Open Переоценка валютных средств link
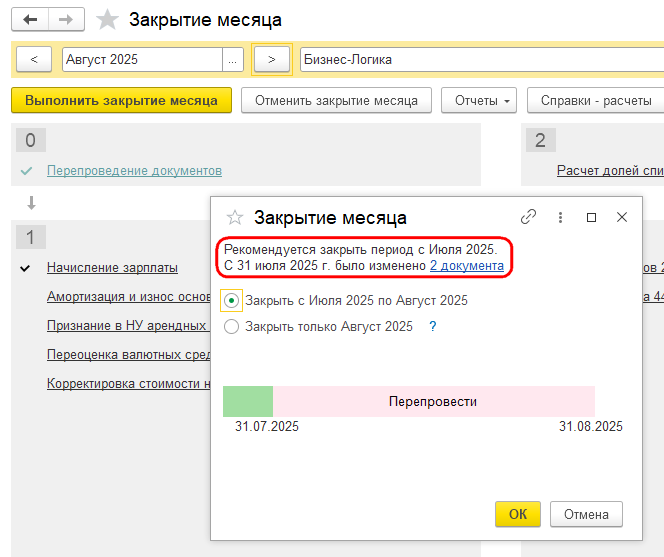The image size is (664, 557). (x=129, y=354)
